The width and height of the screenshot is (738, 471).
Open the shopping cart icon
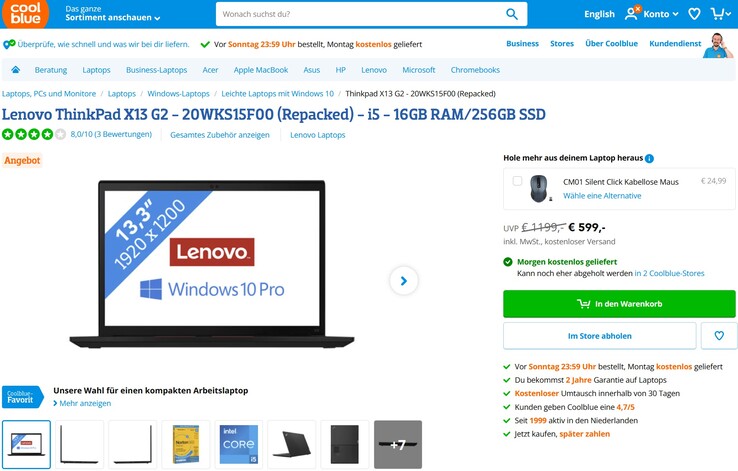click(x=721, y=14)
